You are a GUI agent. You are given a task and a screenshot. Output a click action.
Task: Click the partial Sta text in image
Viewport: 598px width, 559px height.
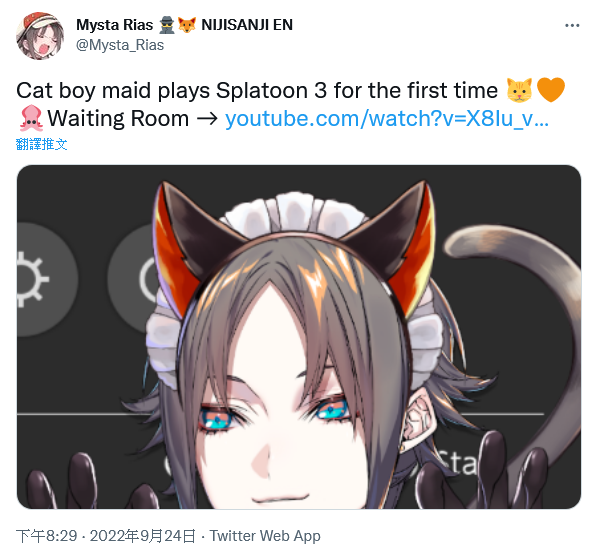click(x=456, y=462)
